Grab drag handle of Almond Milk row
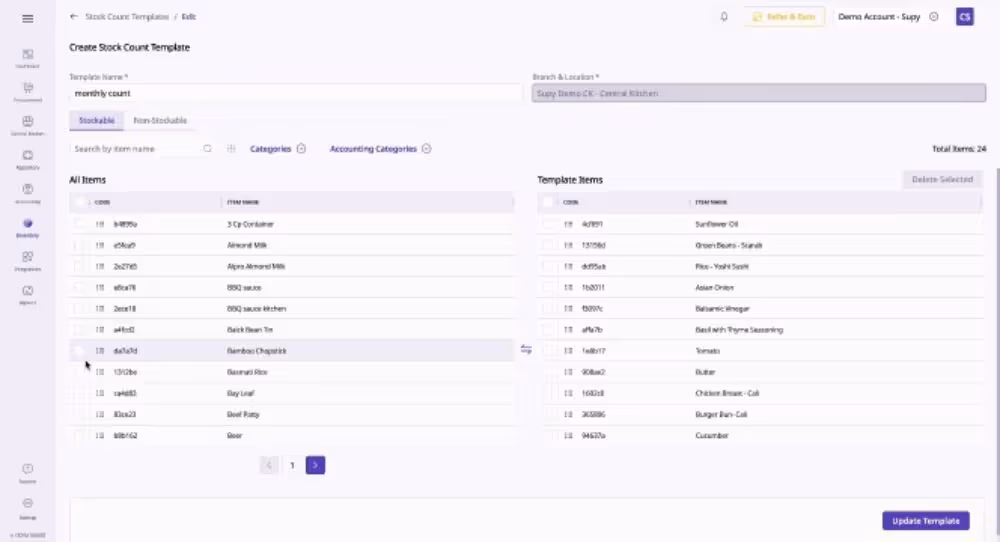The width and height of the screenshot is (1000, 542). click(x=99, y=245)
